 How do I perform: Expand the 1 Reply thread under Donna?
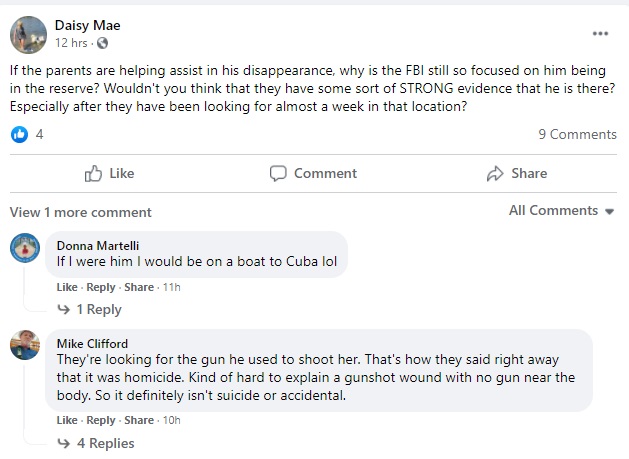click(99, 310)
